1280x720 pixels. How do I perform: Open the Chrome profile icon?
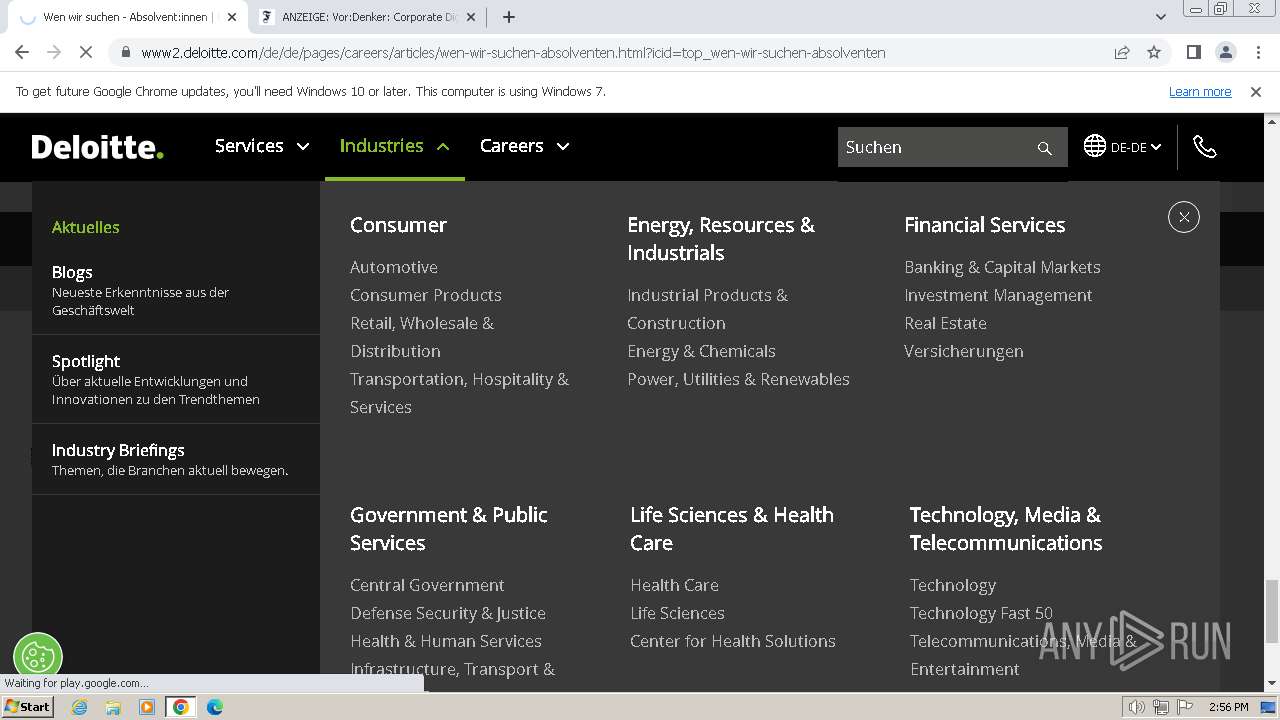pos(1225,52)
